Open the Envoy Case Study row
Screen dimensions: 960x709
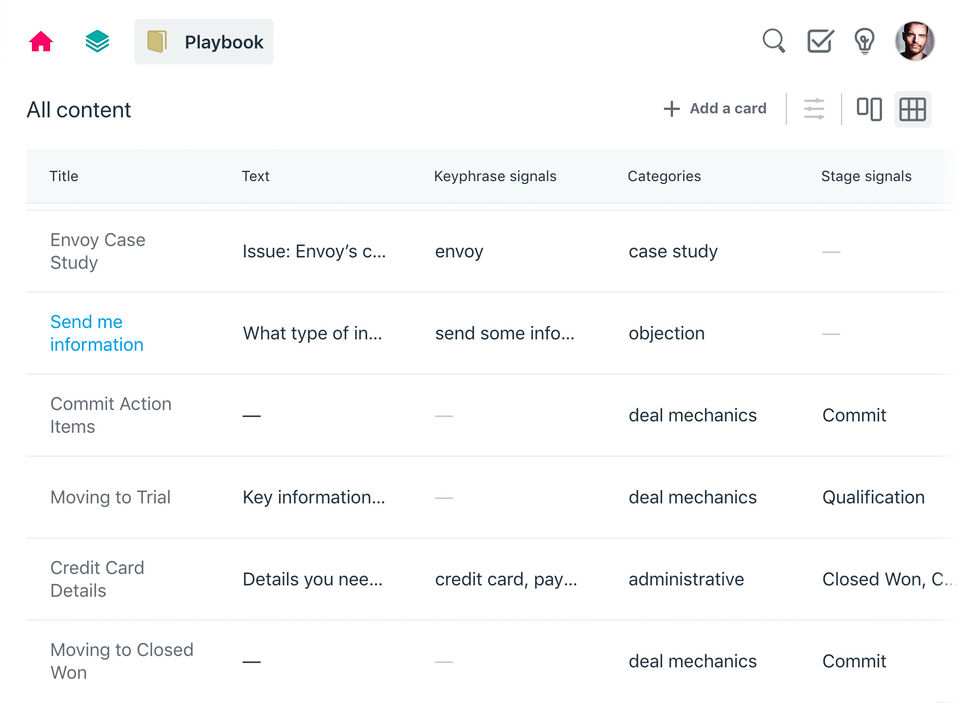point(97,251)
